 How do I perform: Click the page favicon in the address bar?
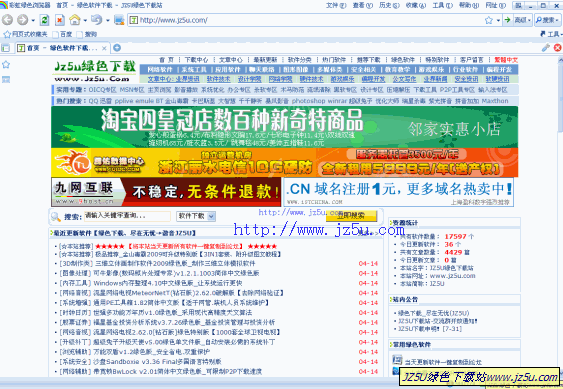click(x=134, y=20)
